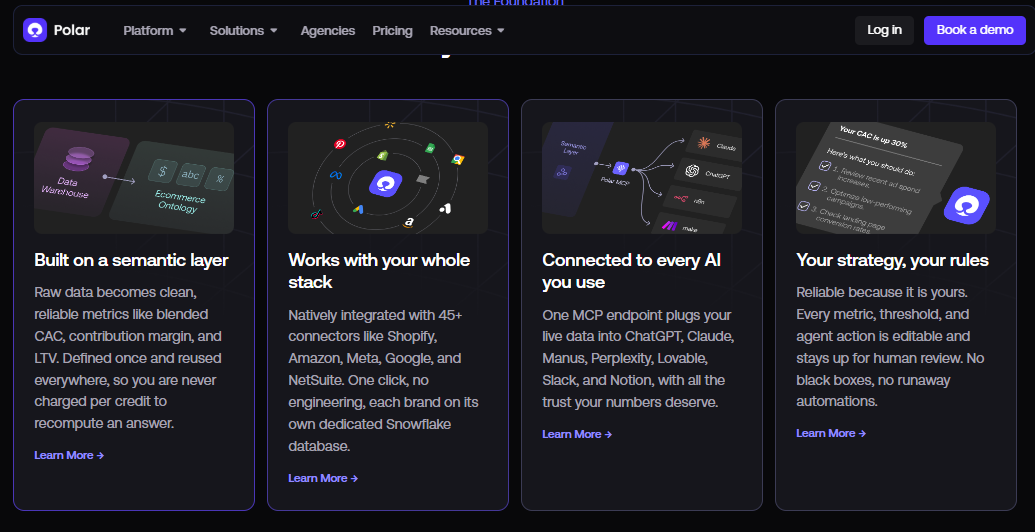
Task: Click the Connected to every AI you use heading
Action: [x=632, y=271]
